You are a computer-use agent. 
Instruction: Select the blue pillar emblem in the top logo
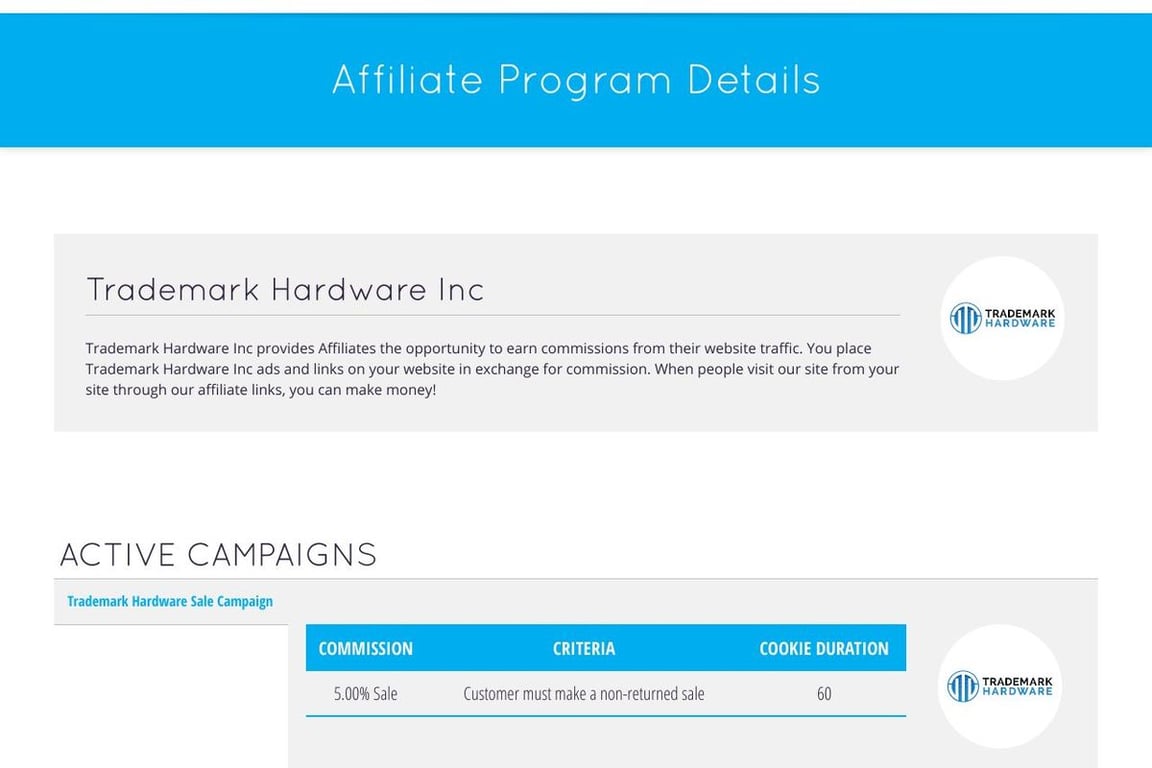pyautogui.click(x=966, y=318)
